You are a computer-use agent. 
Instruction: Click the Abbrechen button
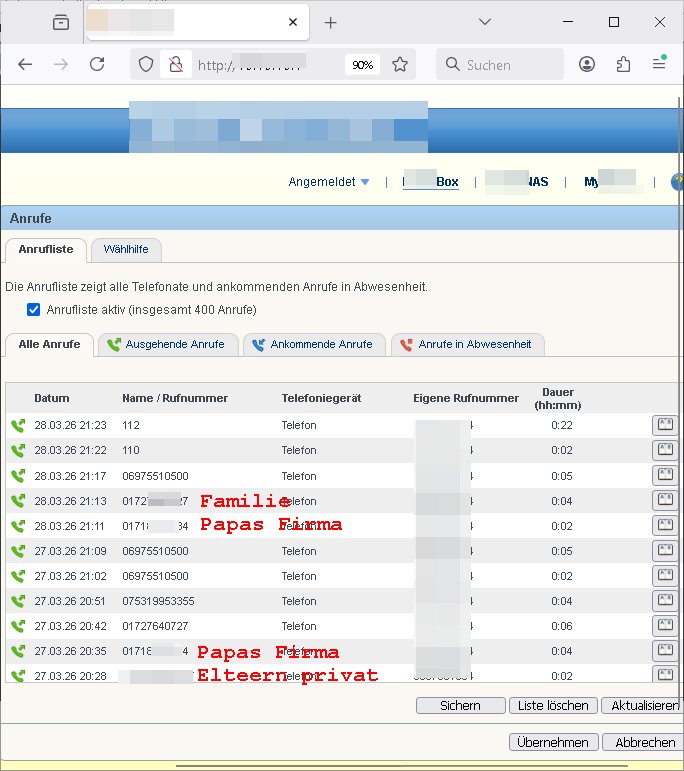tap(645, 742)
